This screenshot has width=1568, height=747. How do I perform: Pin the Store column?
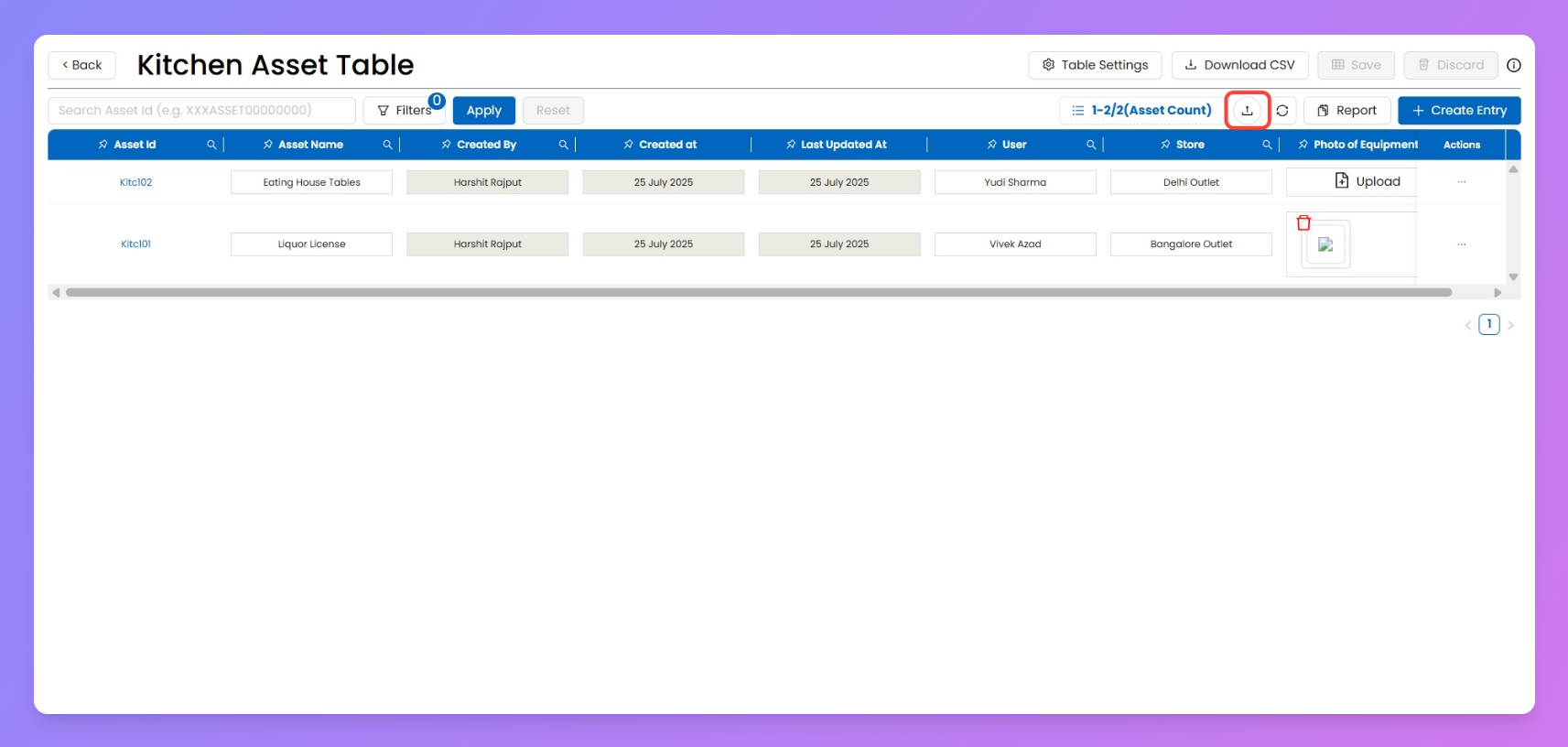[1166, 145]
